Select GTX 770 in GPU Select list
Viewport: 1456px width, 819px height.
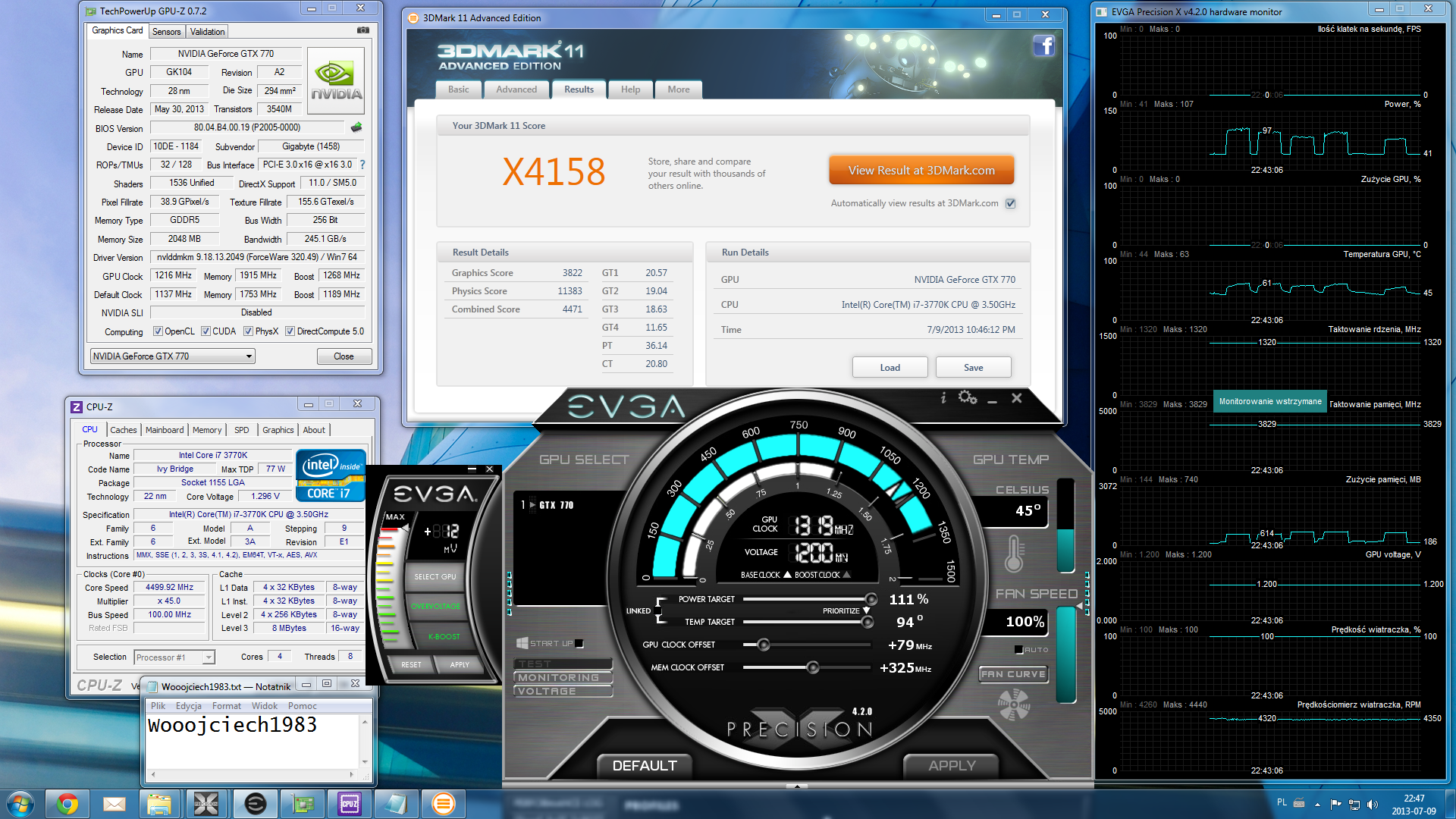[557, 505]
